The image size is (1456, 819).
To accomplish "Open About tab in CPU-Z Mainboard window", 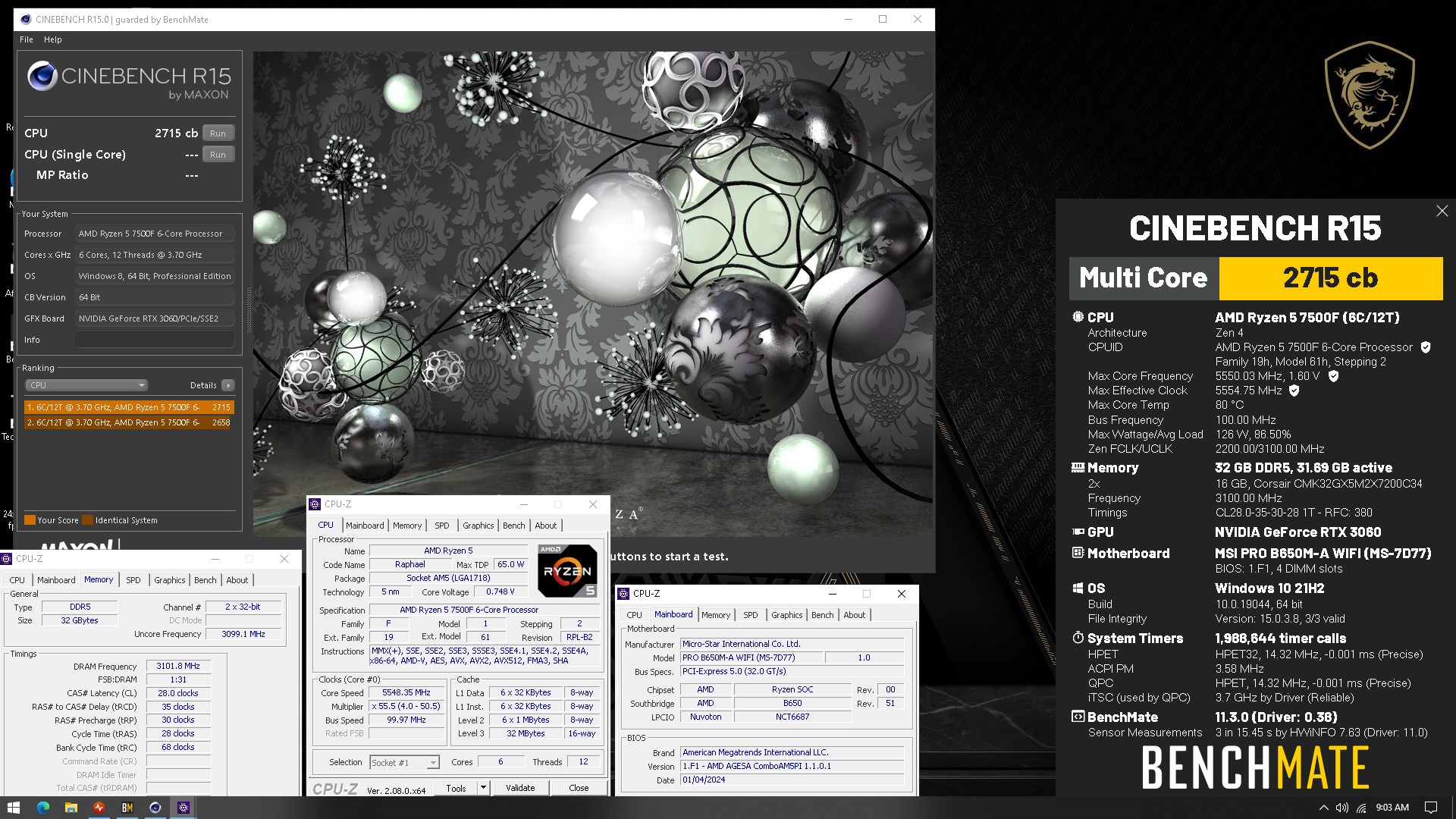I will click(x=854, y=615).
